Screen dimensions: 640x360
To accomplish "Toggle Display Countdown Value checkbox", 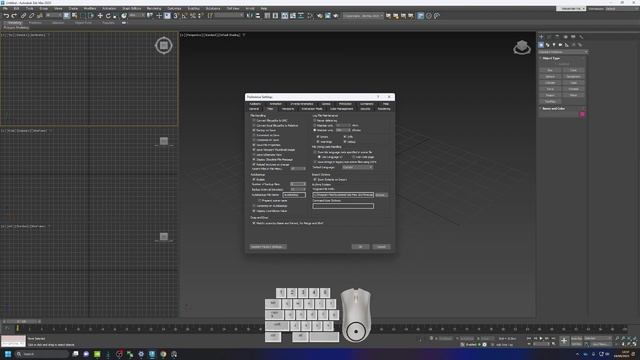I will tap(254, 211).
